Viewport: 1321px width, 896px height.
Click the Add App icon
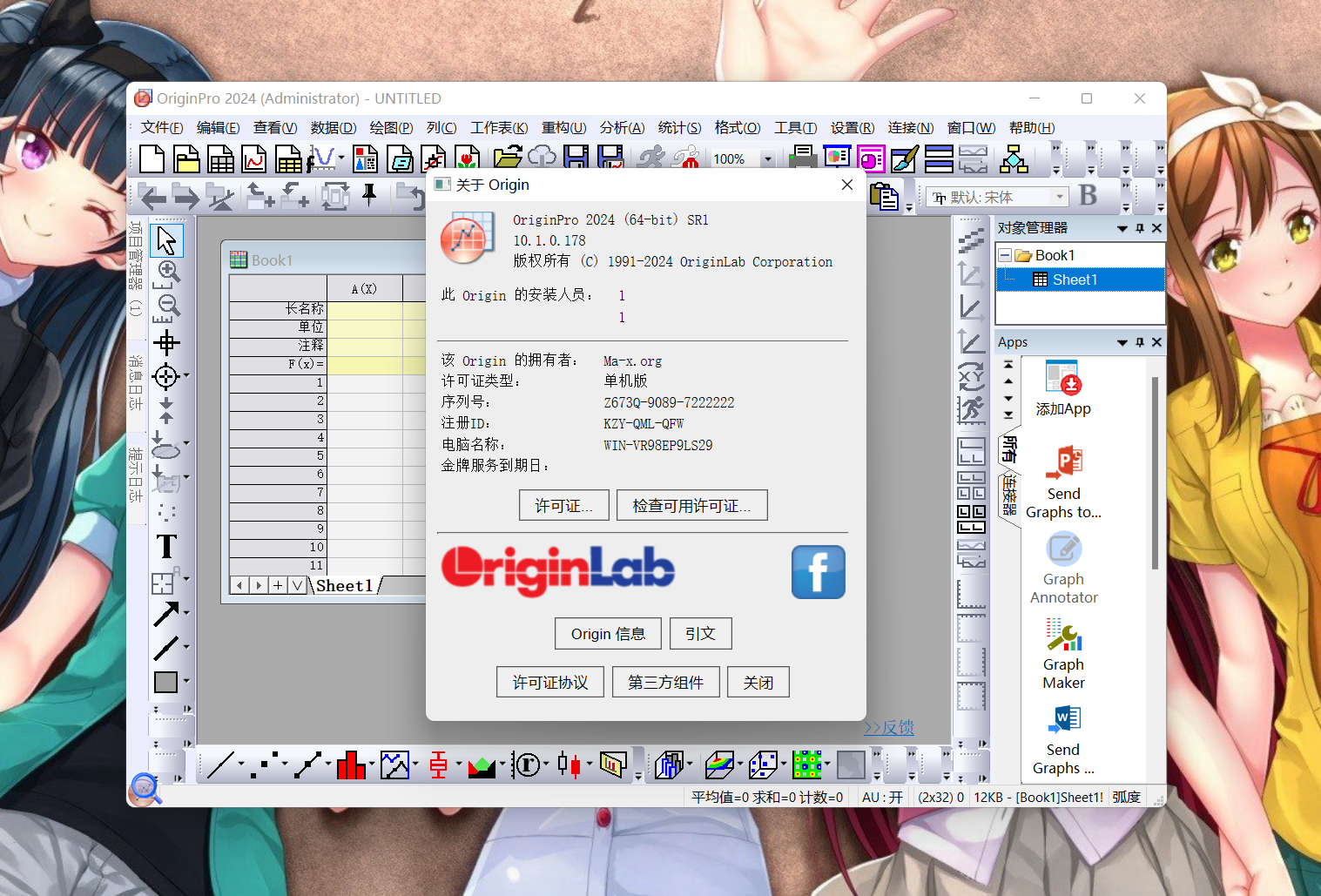point(1063,389)
